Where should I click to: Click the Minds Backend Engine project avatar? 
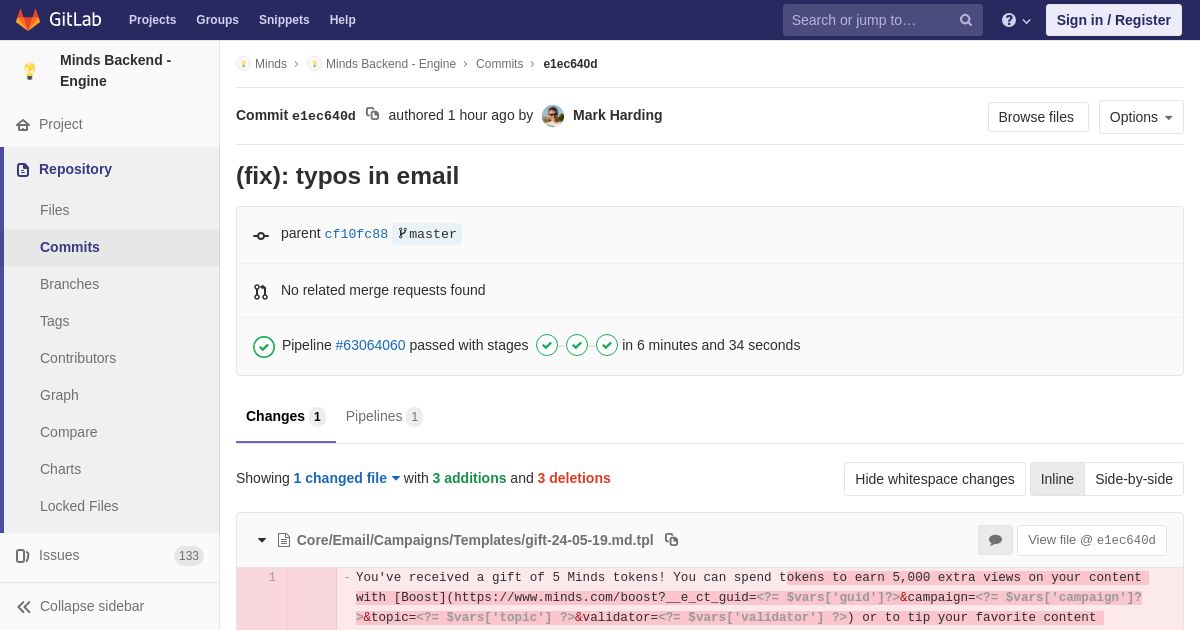[30, 71]
